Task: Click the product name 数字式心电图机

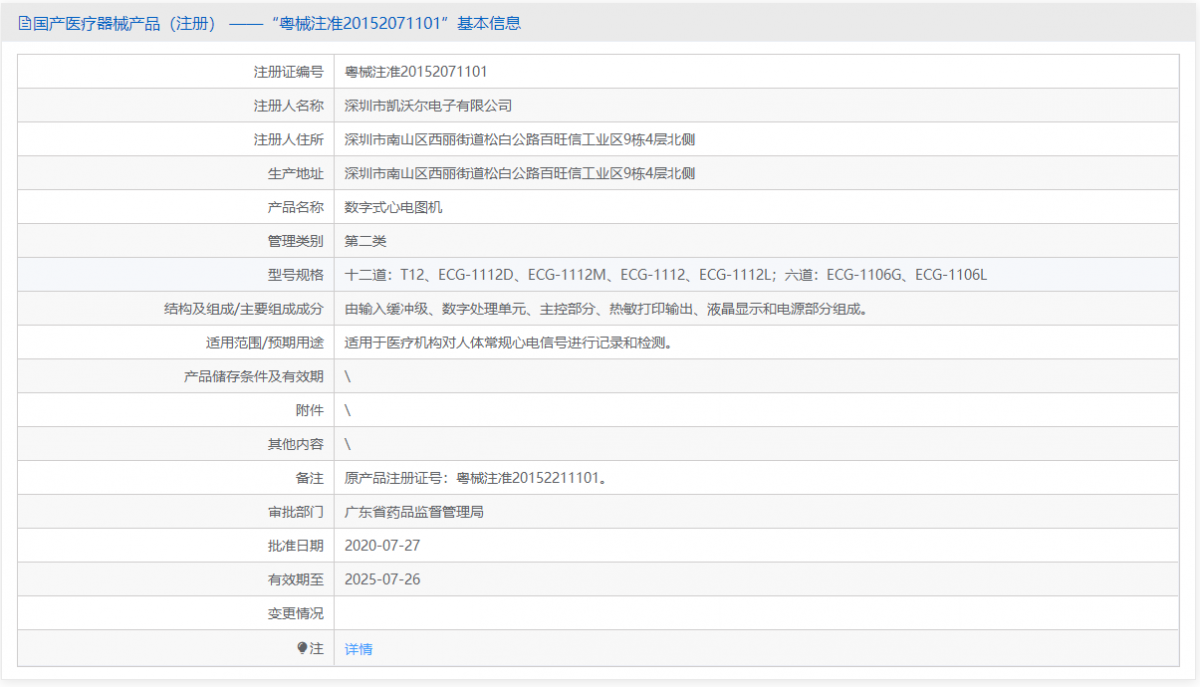Action: pos(394,208)
